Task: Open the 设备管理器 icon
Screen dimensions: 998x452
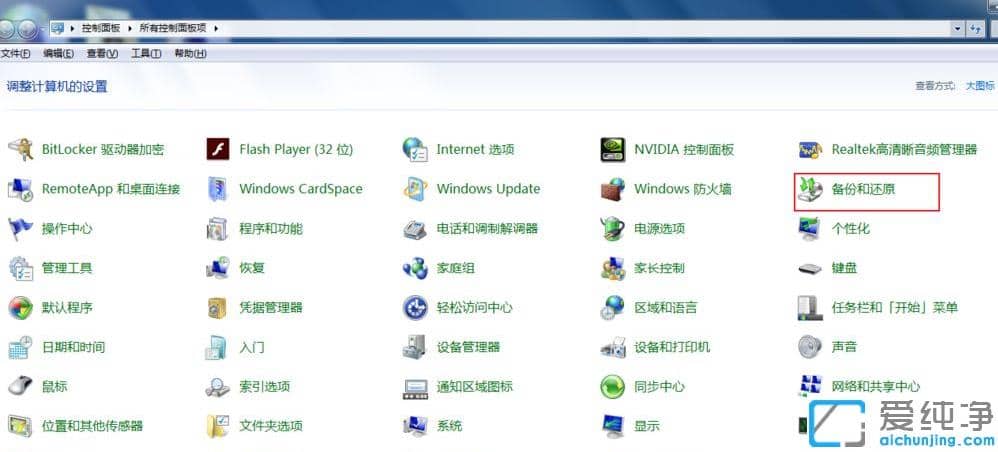Action: coord(415,347)
